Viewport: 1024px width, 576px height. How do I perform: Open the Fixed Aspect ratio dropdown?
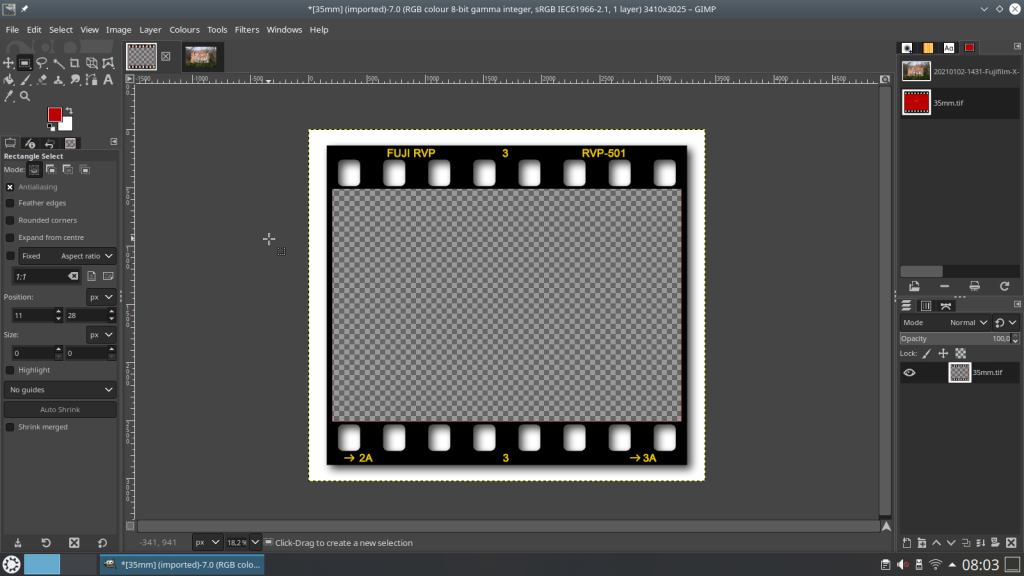pos(67,256)
